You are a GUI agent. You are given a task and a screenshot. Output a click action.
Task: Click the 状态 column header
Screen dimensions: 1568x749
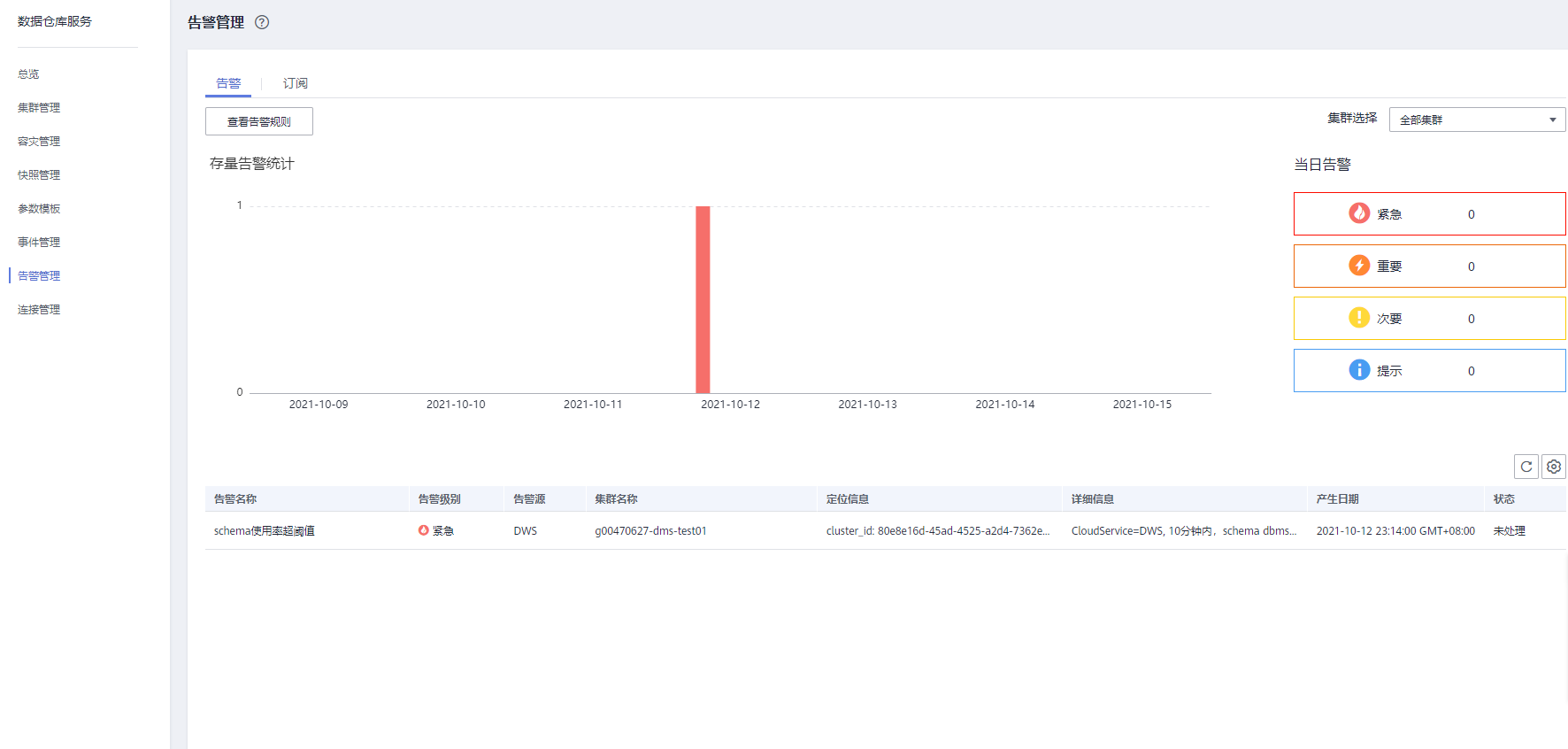(1504, 499)
